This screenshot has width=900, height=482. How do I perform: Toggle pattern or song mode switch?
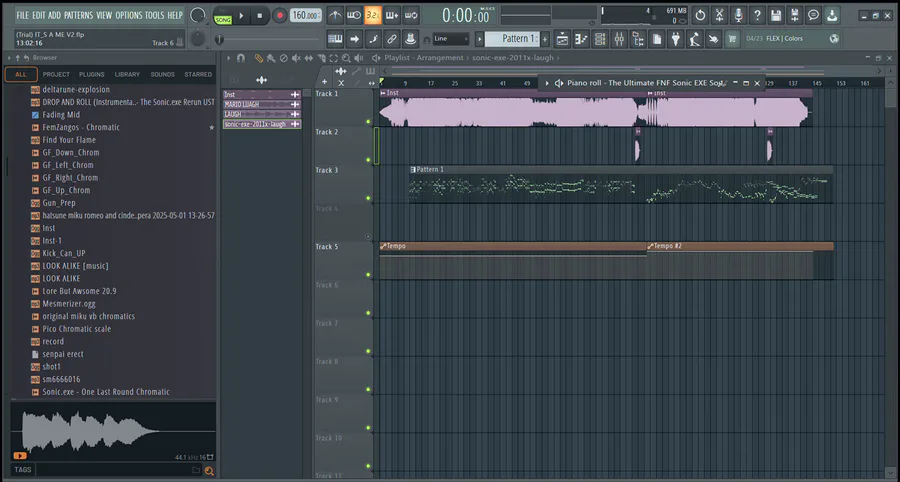click(223, 16)
